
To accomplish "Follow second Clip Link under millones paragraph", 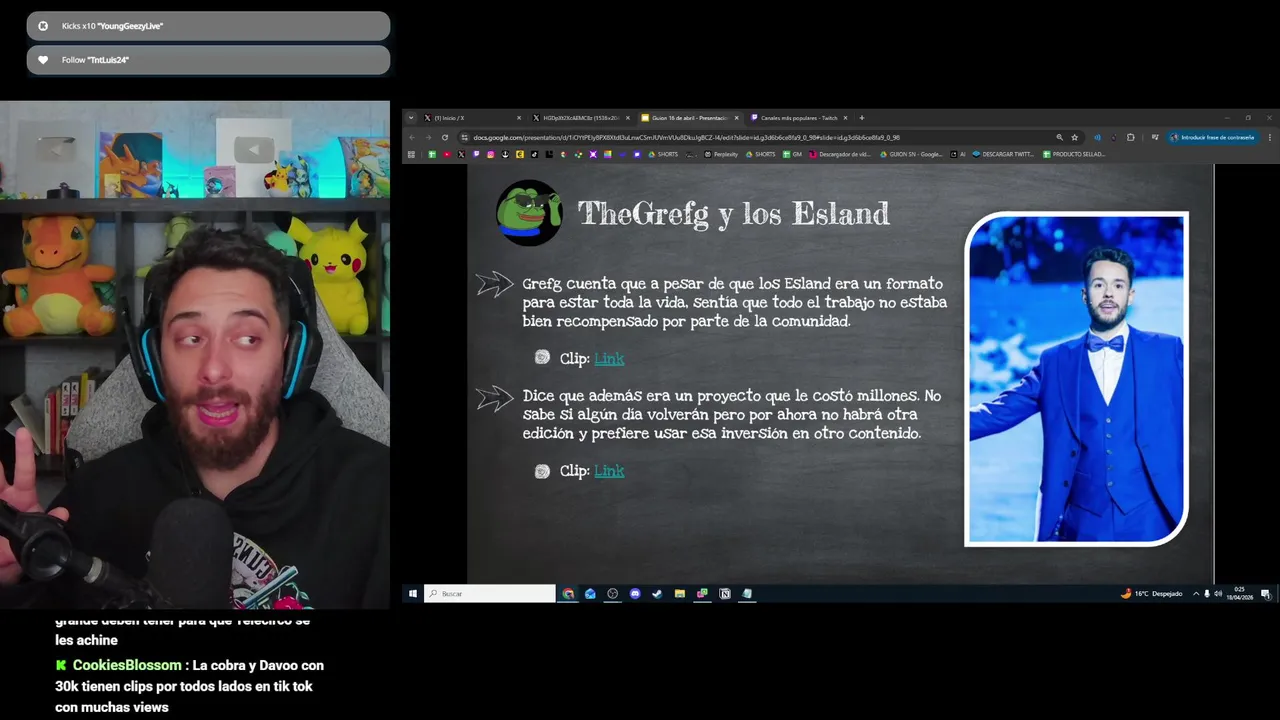I will tap(609, 470).
